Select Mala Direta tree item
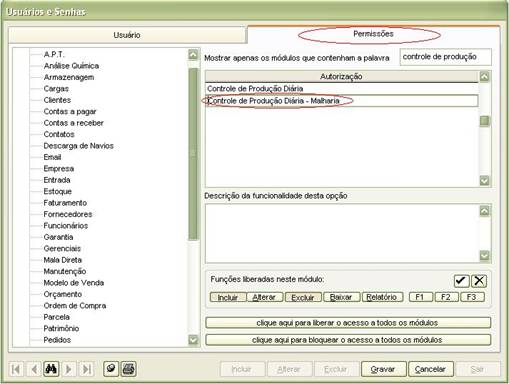 coord(62,260)
